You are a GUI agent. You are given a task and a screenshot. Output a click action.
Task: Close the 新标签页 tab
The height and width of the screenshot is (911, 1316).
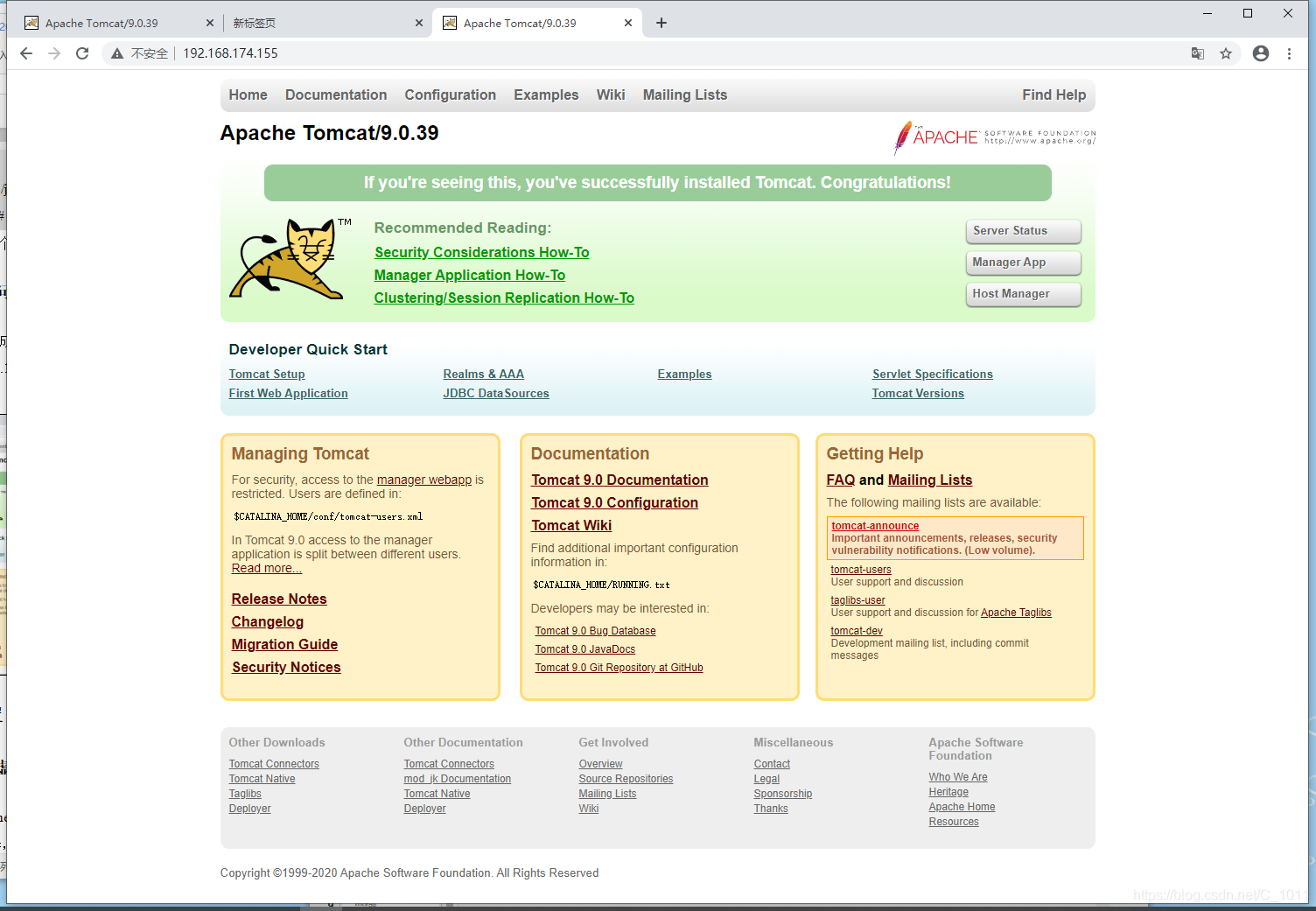click(x=419, y=23)
